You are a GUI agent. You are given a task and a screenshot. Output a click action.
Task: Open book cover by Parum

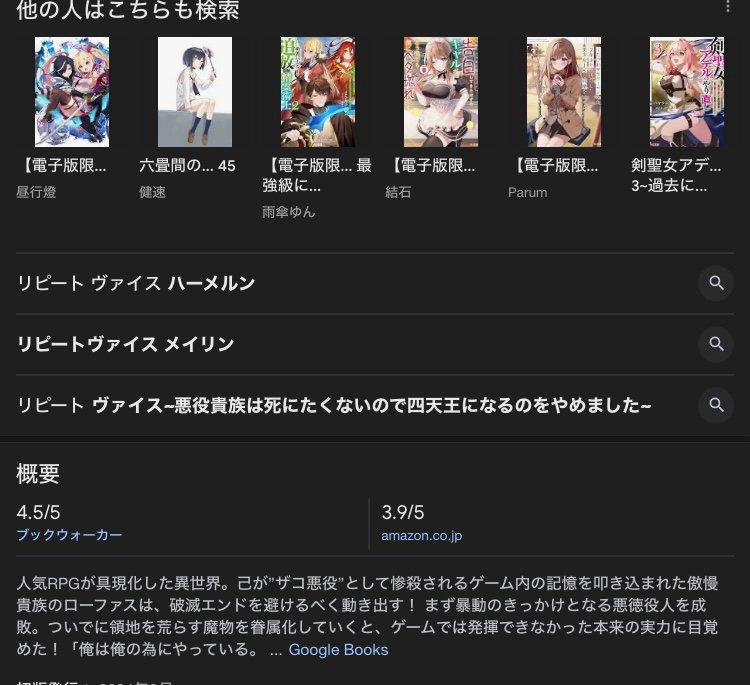(x=564, y=92)
